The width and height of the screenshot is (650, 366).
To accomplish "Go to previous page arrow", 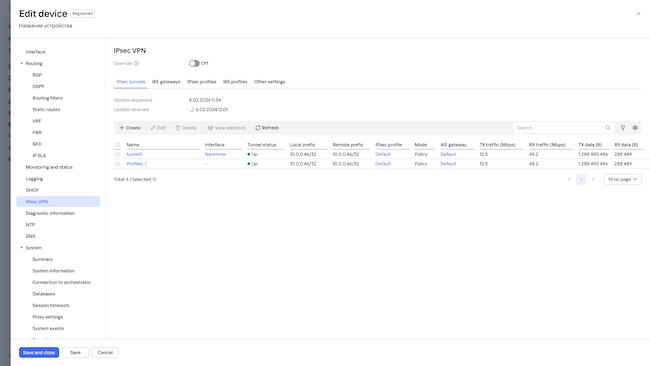I will (569, 179).
